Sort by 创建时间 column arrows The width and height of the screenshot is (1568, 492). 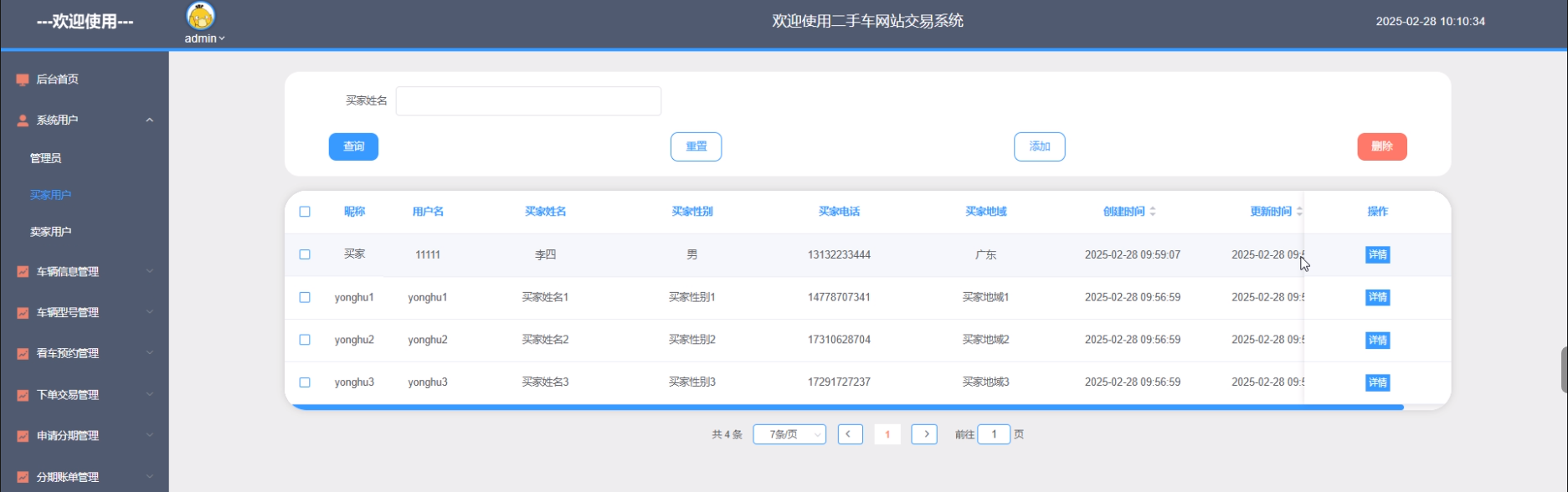pyautogui.click(x=1153, y=212)
